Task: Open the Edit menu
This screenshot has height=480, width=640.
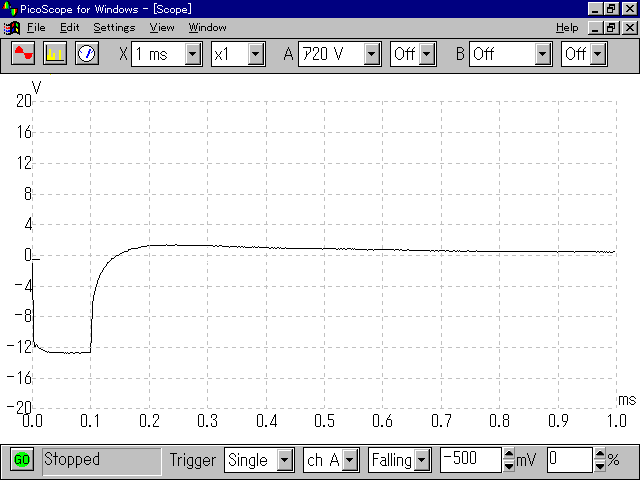Action: pos(69,27)
